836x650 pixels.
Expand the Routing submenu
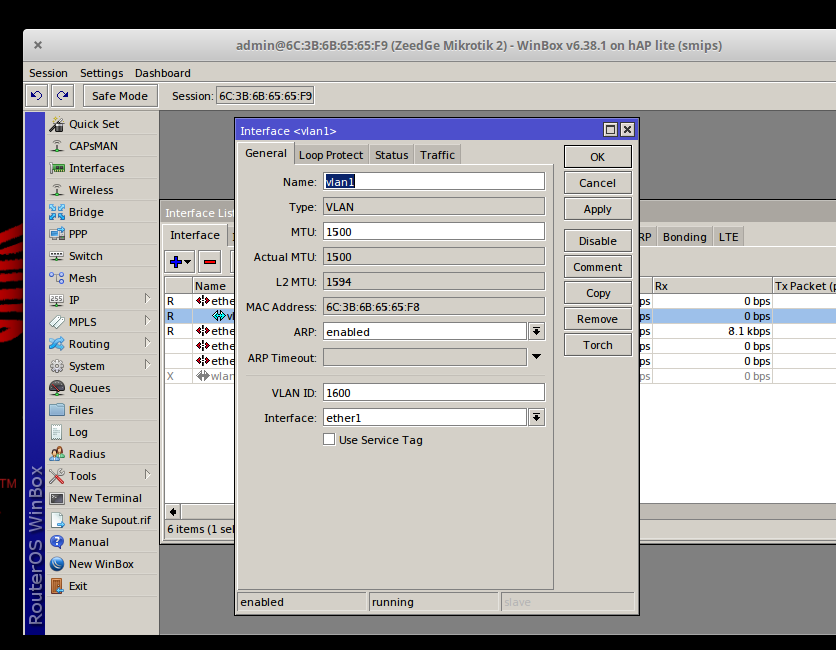[148, 342]
